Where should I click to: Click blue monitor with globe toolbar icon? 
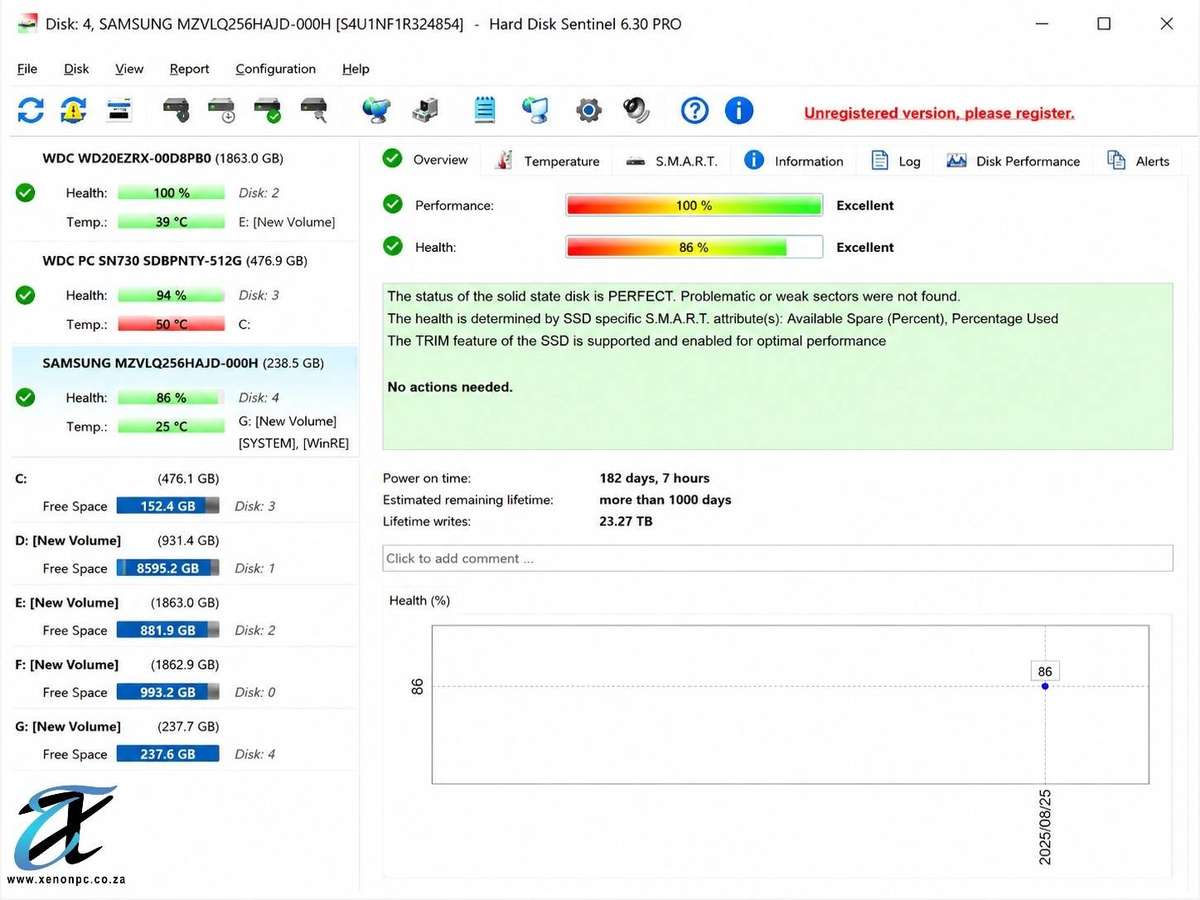click(x=535, y=110)
